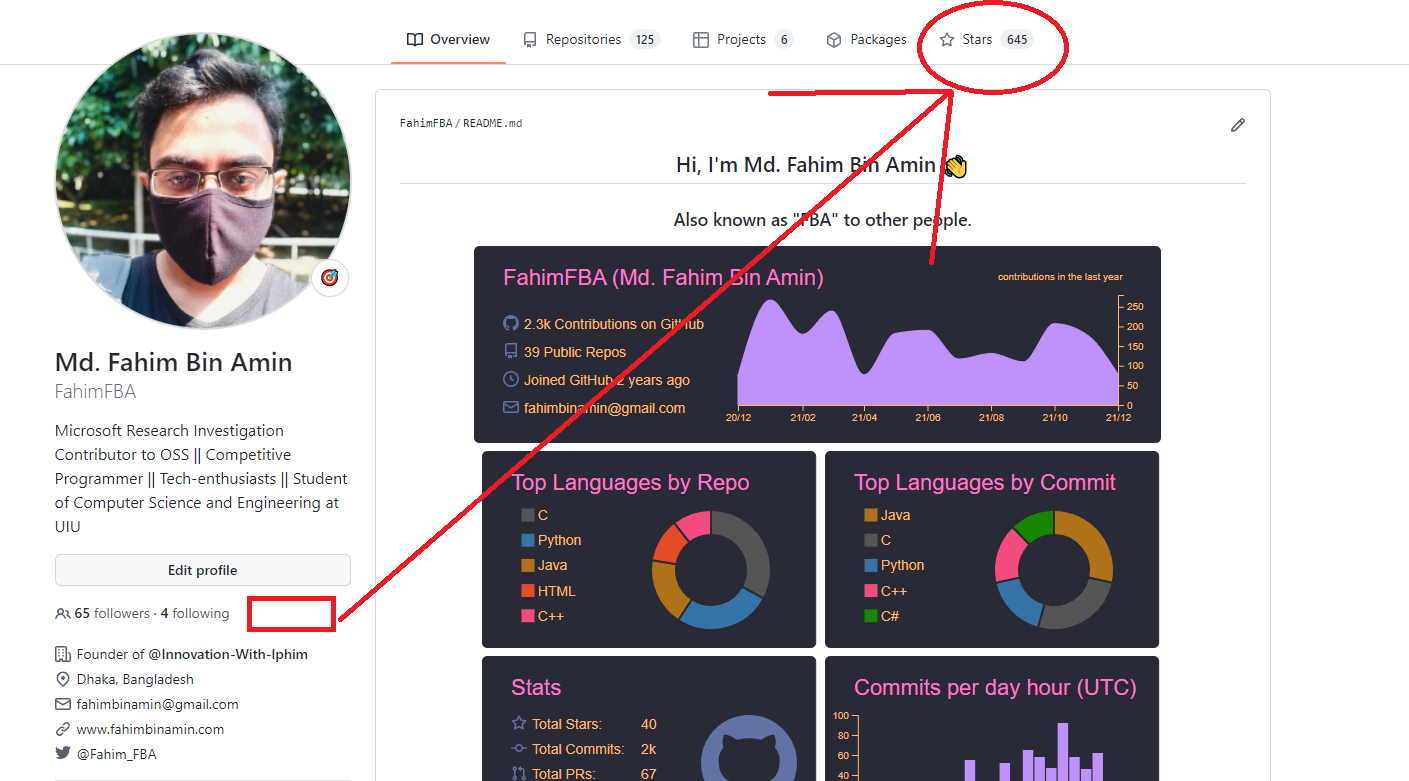Viewport: 1409px width, 781px height.
Task: Click the repo icon beside 39 Public Repos
Action: [511, 352]
